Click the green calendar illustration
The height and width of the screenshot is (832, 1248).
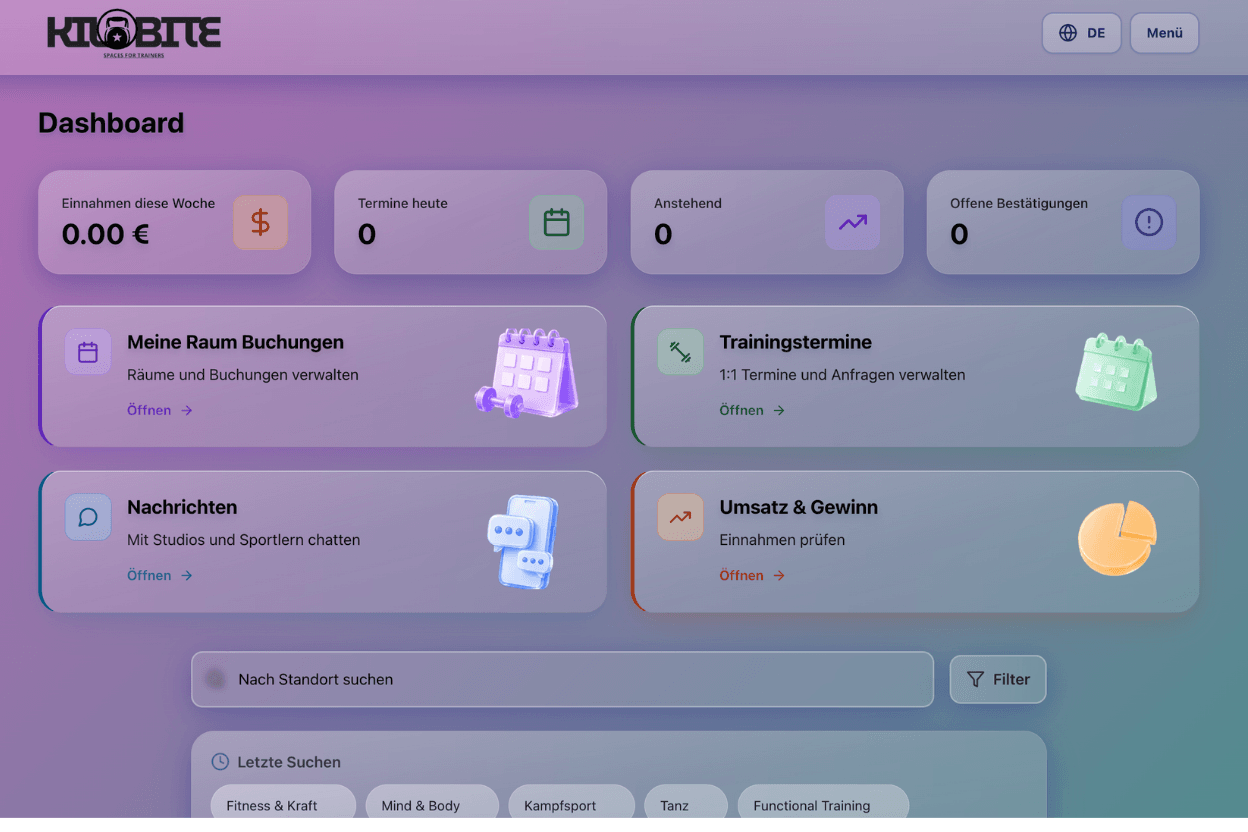(x=1117, y=372)
